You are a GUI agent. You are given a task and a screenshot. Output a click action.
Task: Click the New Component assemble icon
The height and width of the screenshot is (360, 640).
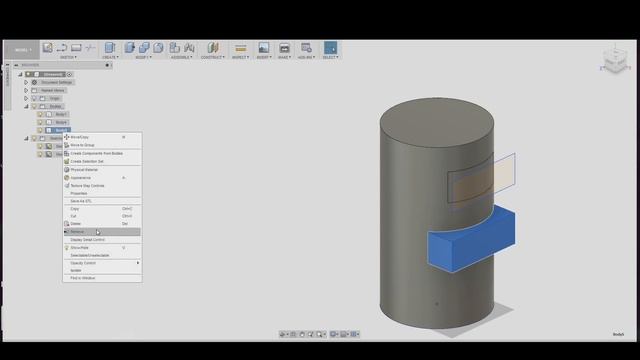point(175,48)
